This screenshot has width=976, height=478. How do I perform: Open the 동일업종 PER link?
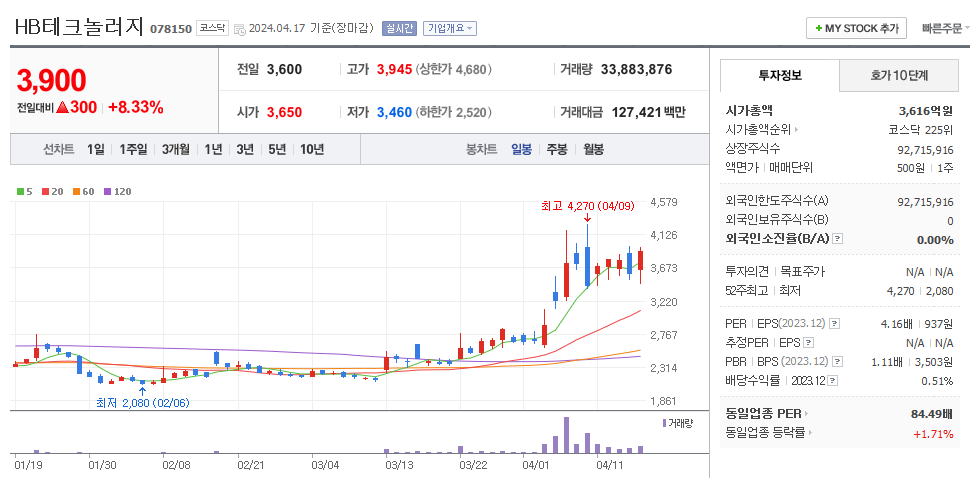click(x=763, y=413)
